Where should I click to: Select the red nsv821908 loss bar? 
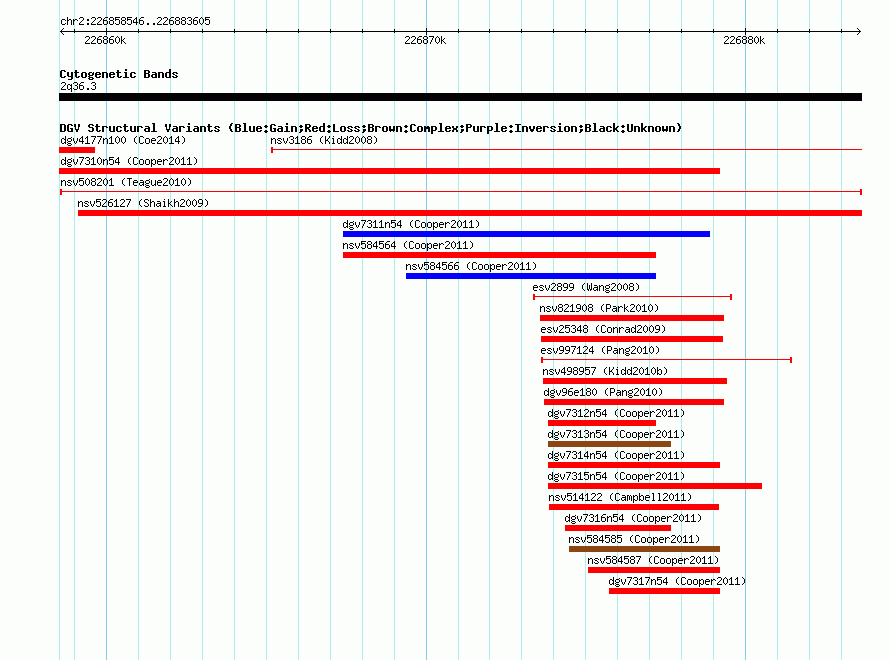(x=632, y=318)
